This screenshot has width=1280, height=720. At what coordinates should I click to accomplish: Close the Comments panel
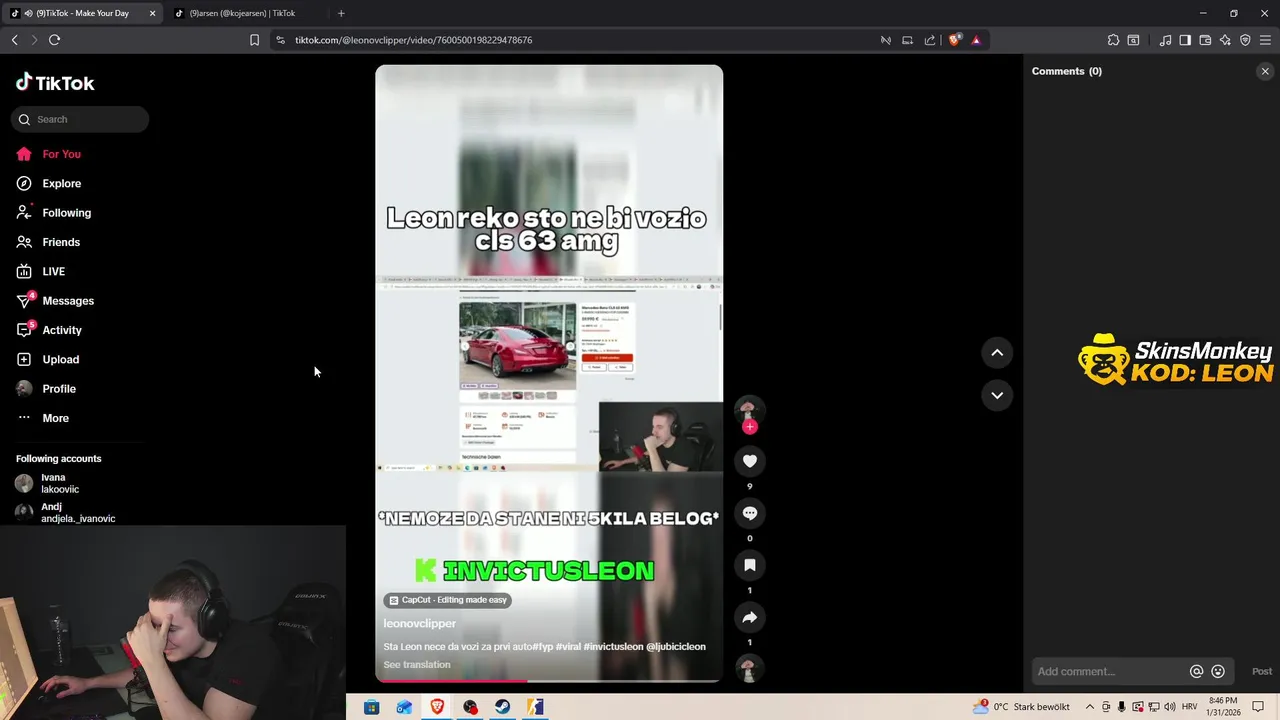(x=1265, y=71)
